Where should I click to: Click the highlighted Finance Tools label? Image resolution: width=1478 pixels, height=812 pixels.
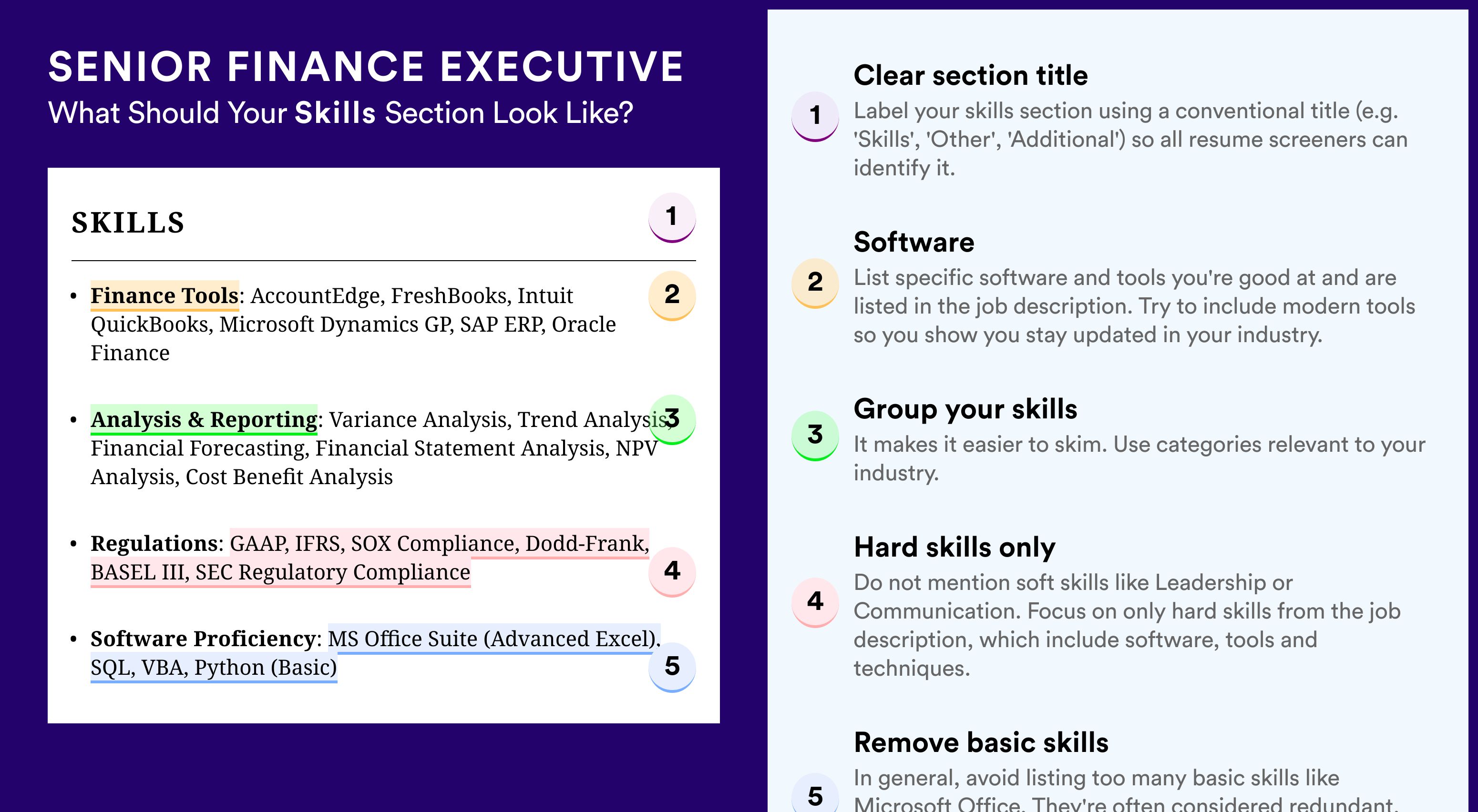pos(164,295)
